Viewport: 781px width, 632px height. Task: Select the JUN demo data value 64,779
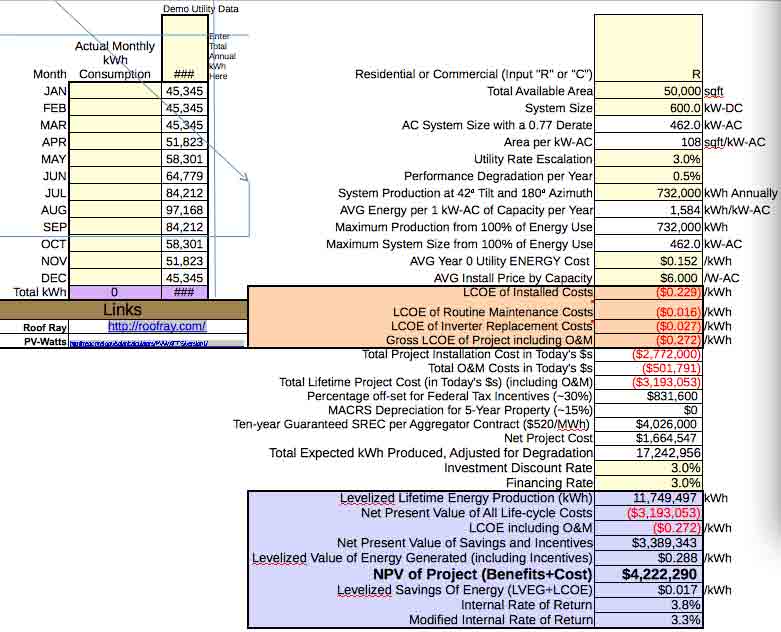(x=184, y=176)
